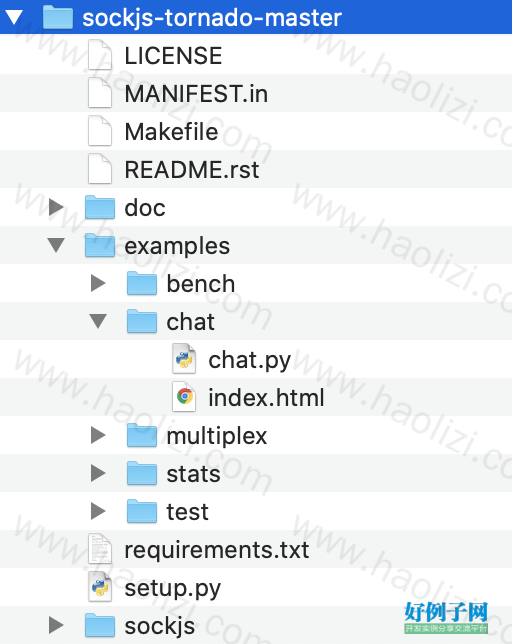This screenshot has height=644, width=512.
Task: Collapse the examples folder disclosure triangle
Action: point(56,245)
